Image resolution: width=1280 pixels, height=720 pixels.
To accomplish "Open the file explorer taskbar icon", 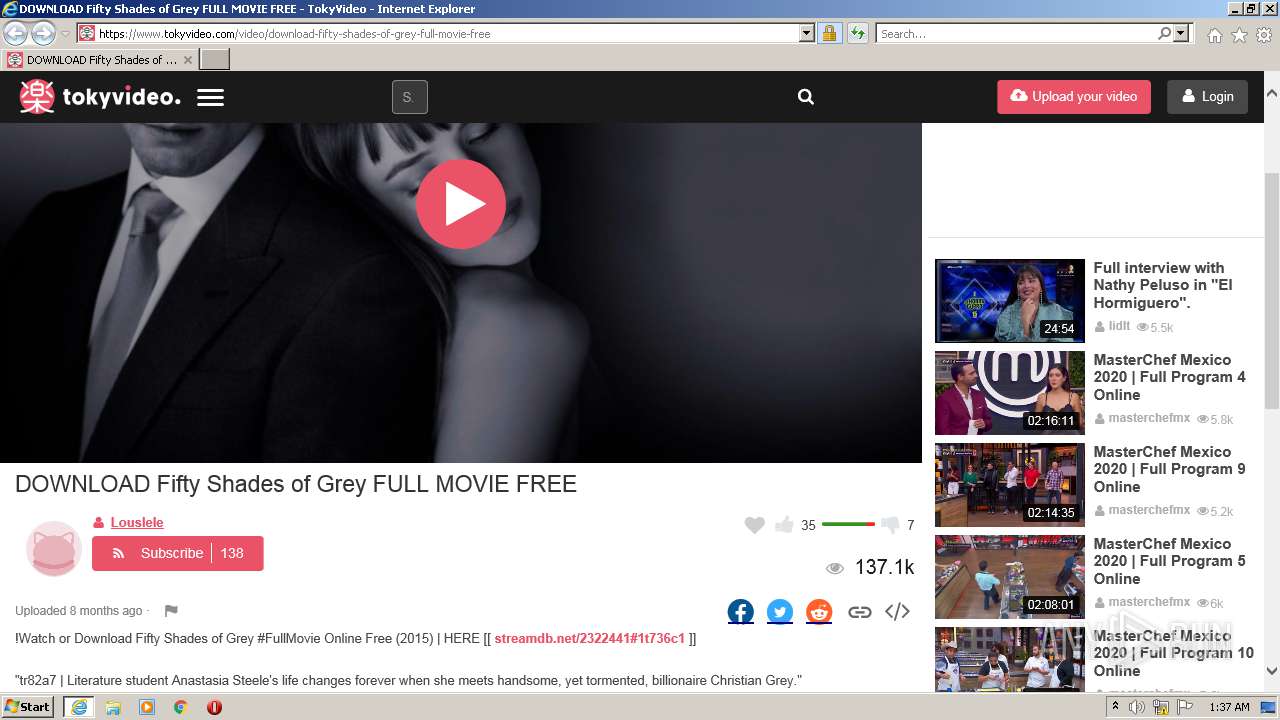I will [113, 707].
